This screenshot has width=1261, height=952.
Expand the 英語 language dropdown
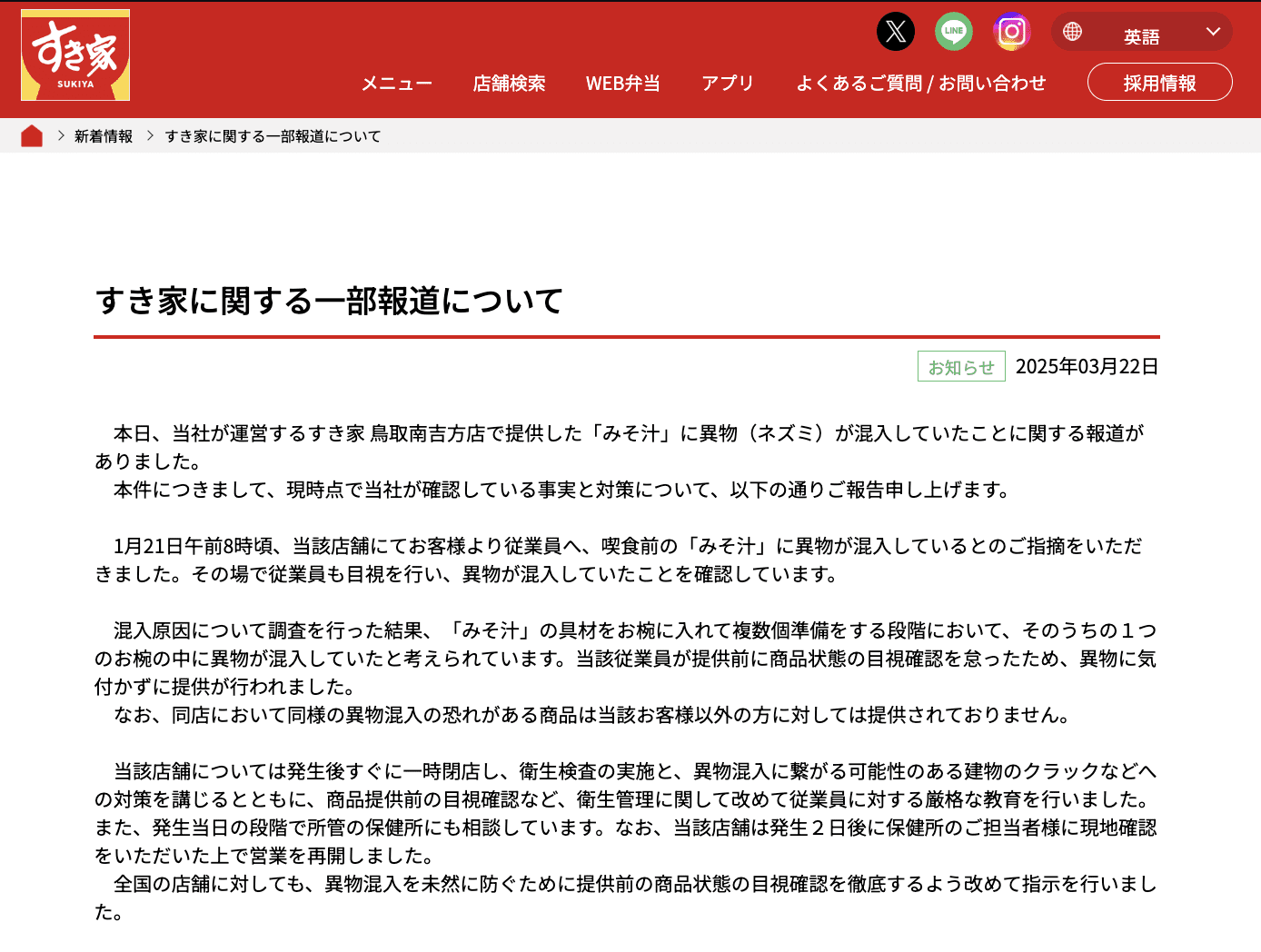[x=1141, y=36]
